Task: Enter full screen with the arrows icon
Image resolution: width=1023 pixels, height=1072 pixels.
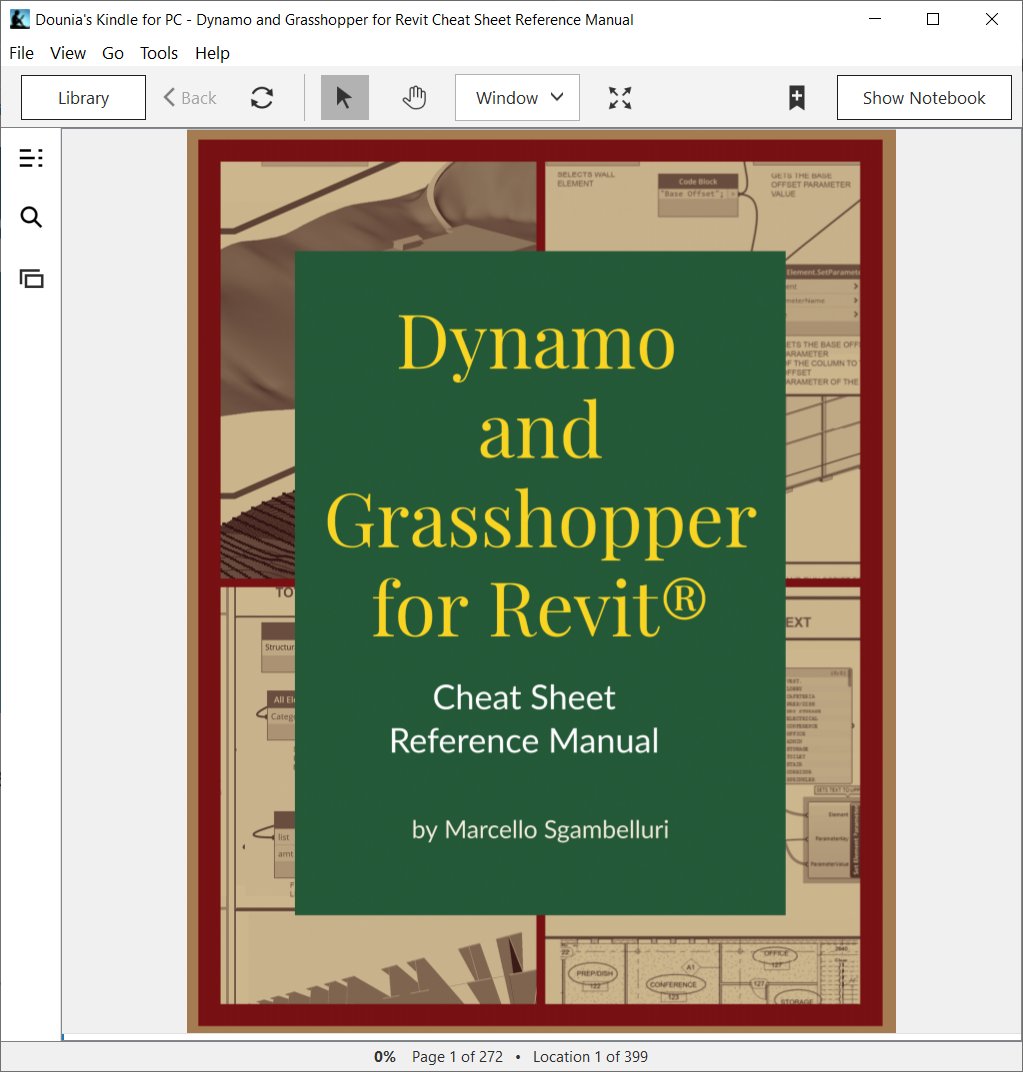Action: pos(620,98)
